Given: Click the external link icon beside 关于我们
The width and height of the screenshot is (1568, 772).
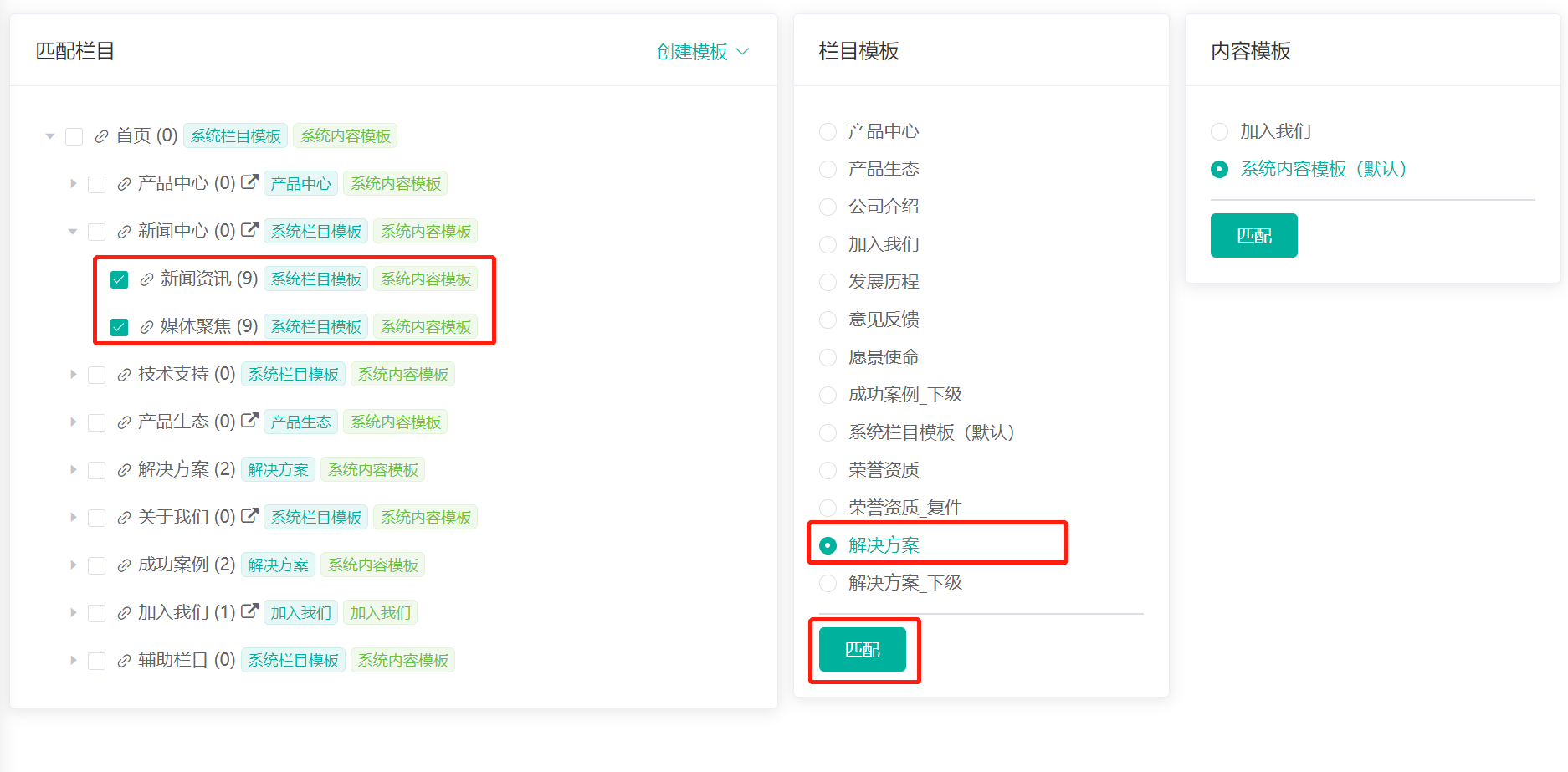Looking at the screenshot, I should pyautogui.click(x=249, y=516).
